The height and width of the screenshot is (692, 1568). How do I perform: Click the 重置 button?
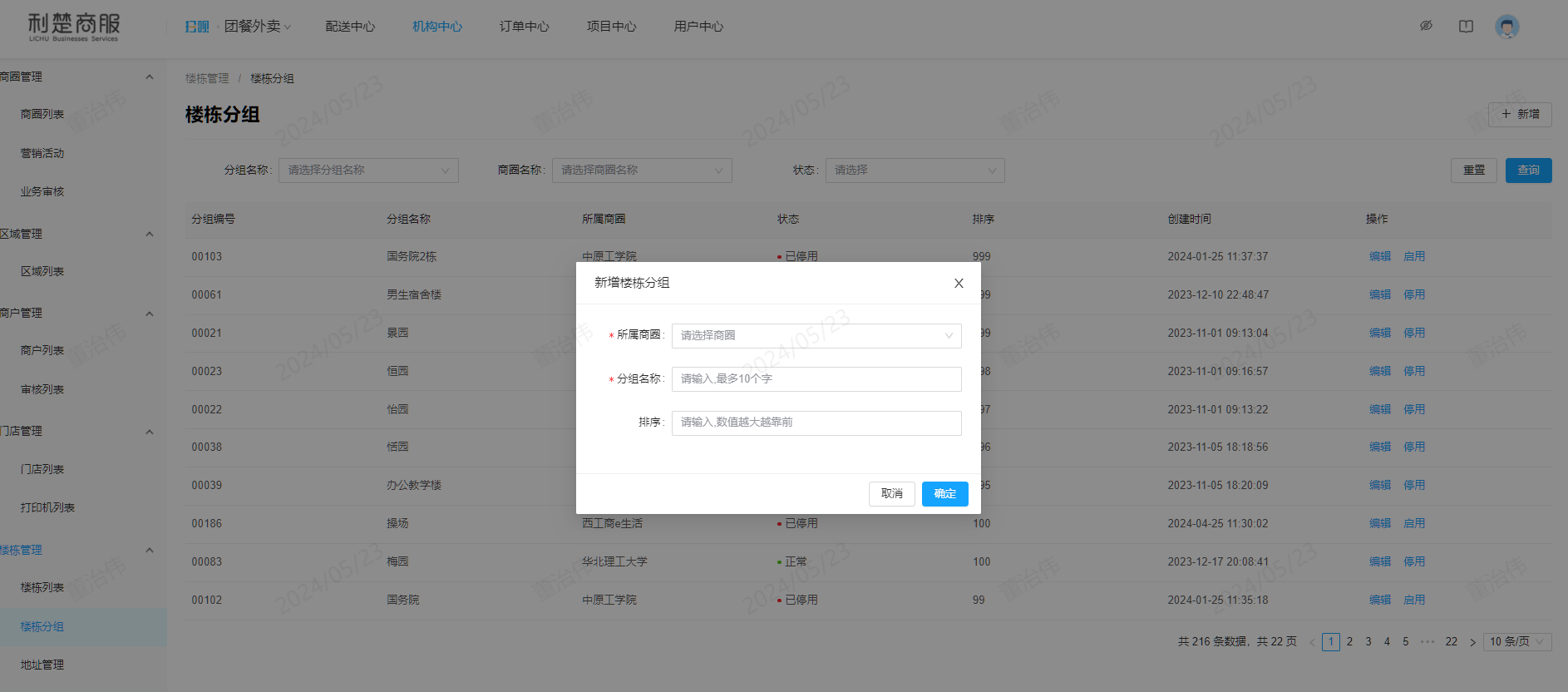(1474, 170)
